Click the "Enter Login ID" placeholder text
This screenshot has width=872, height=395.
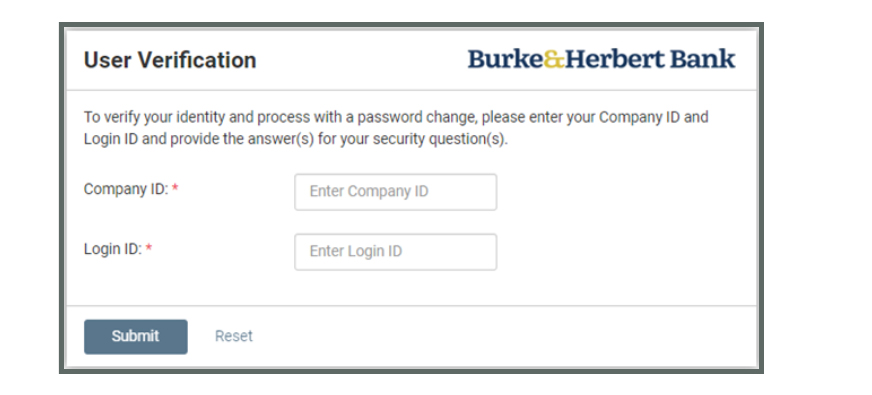click(x=355, y=251)
